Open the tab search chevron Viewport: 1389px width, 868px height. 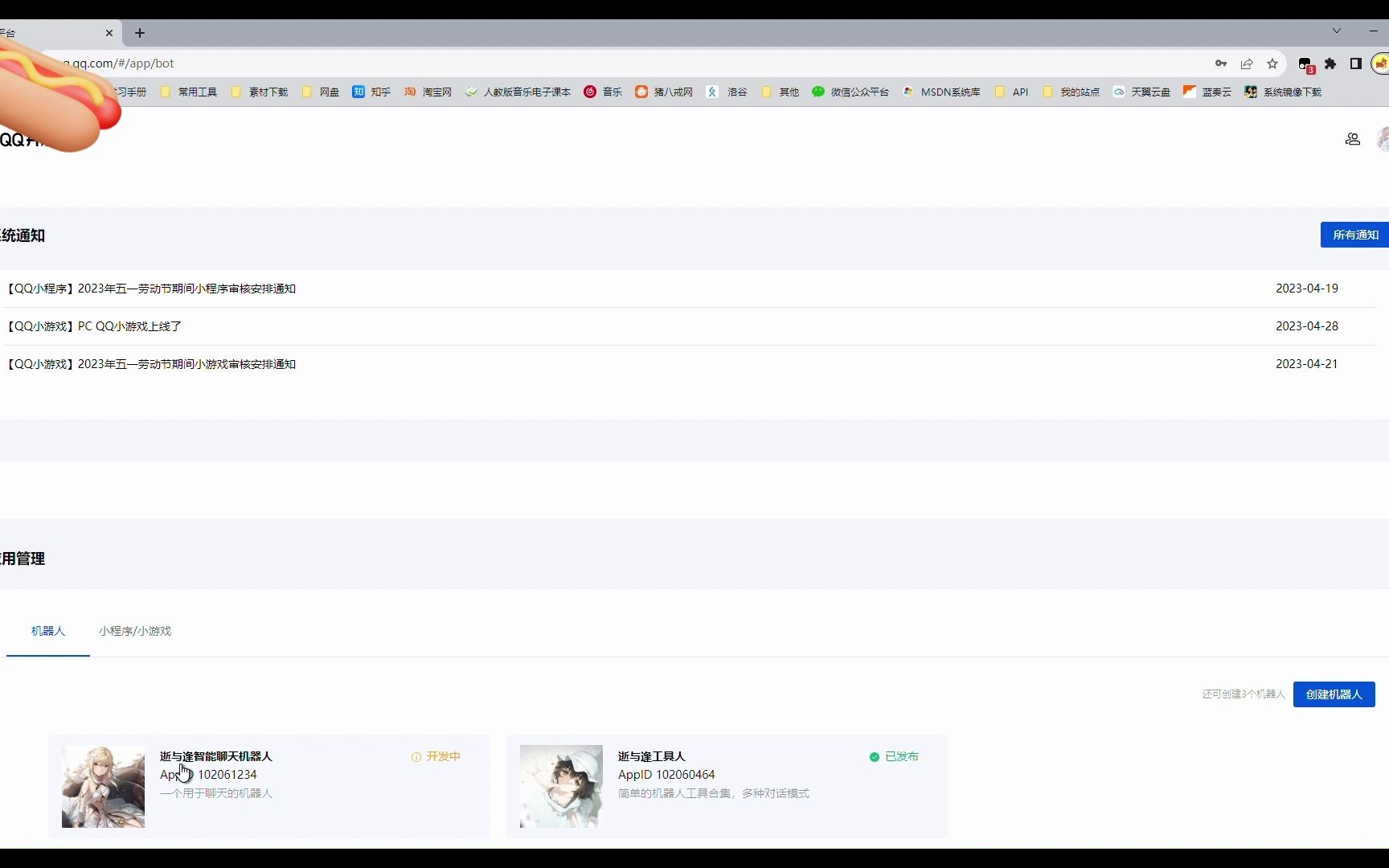pyautogui.click(x=1337, y=31)
